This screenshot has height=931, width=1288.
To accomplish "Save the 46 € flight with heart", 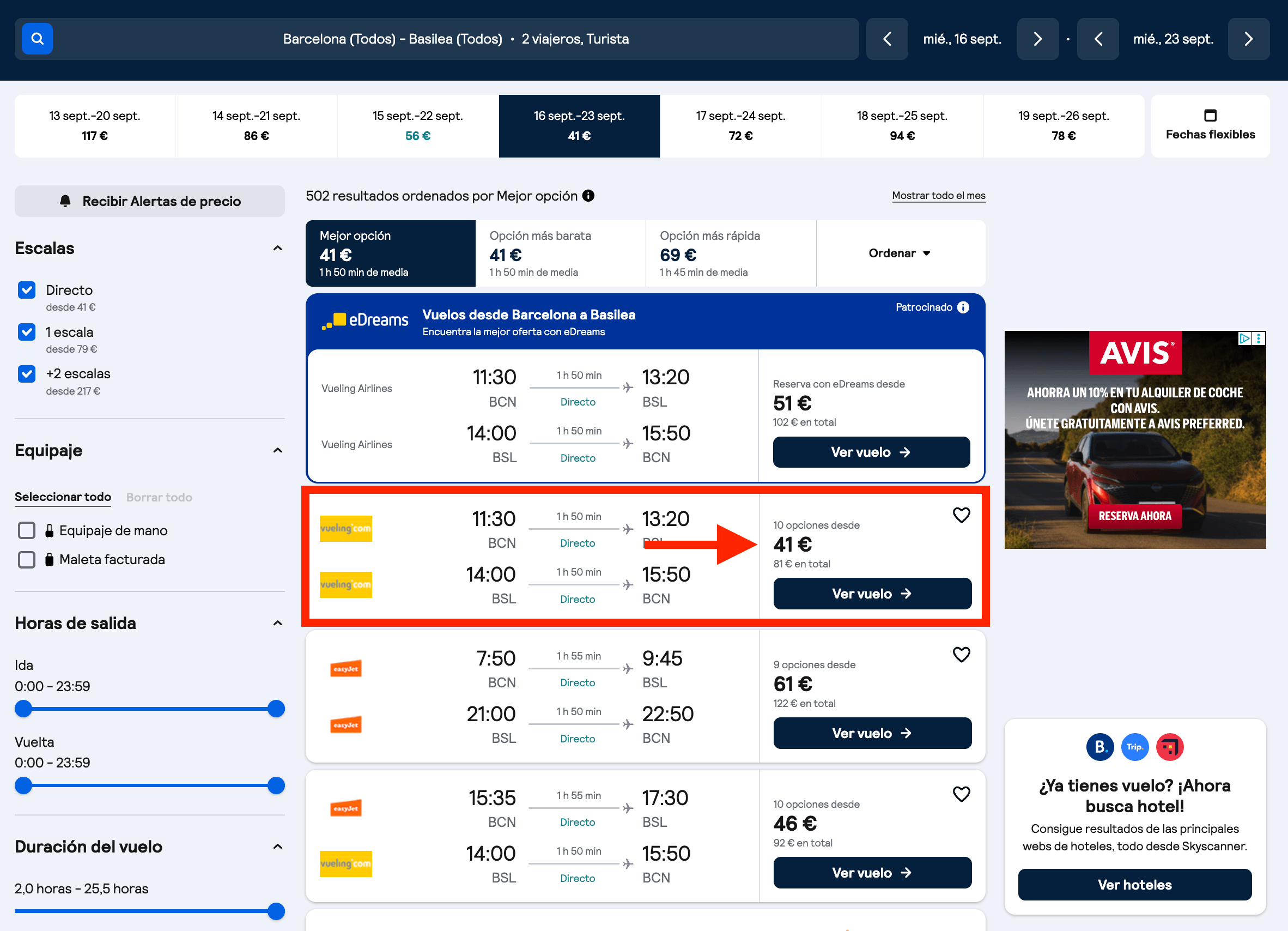I will (x=961, y=794).
